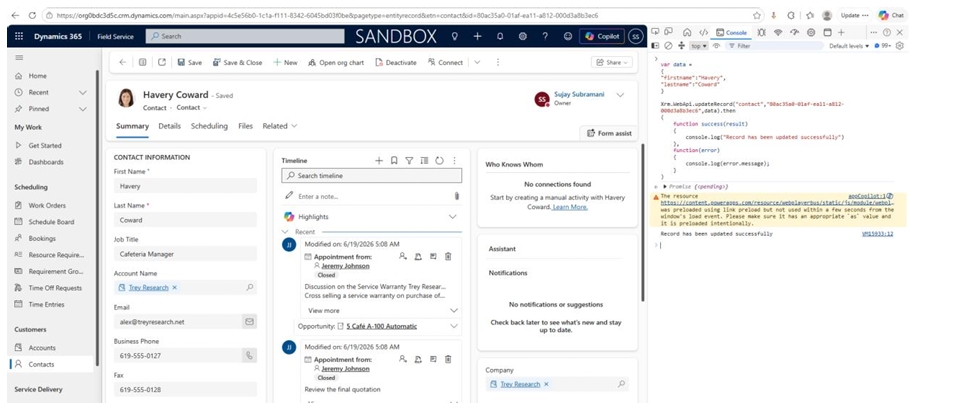Click Save in the command bar
Viewport: 960px width, 420px height.
click(x=189, y=62)
